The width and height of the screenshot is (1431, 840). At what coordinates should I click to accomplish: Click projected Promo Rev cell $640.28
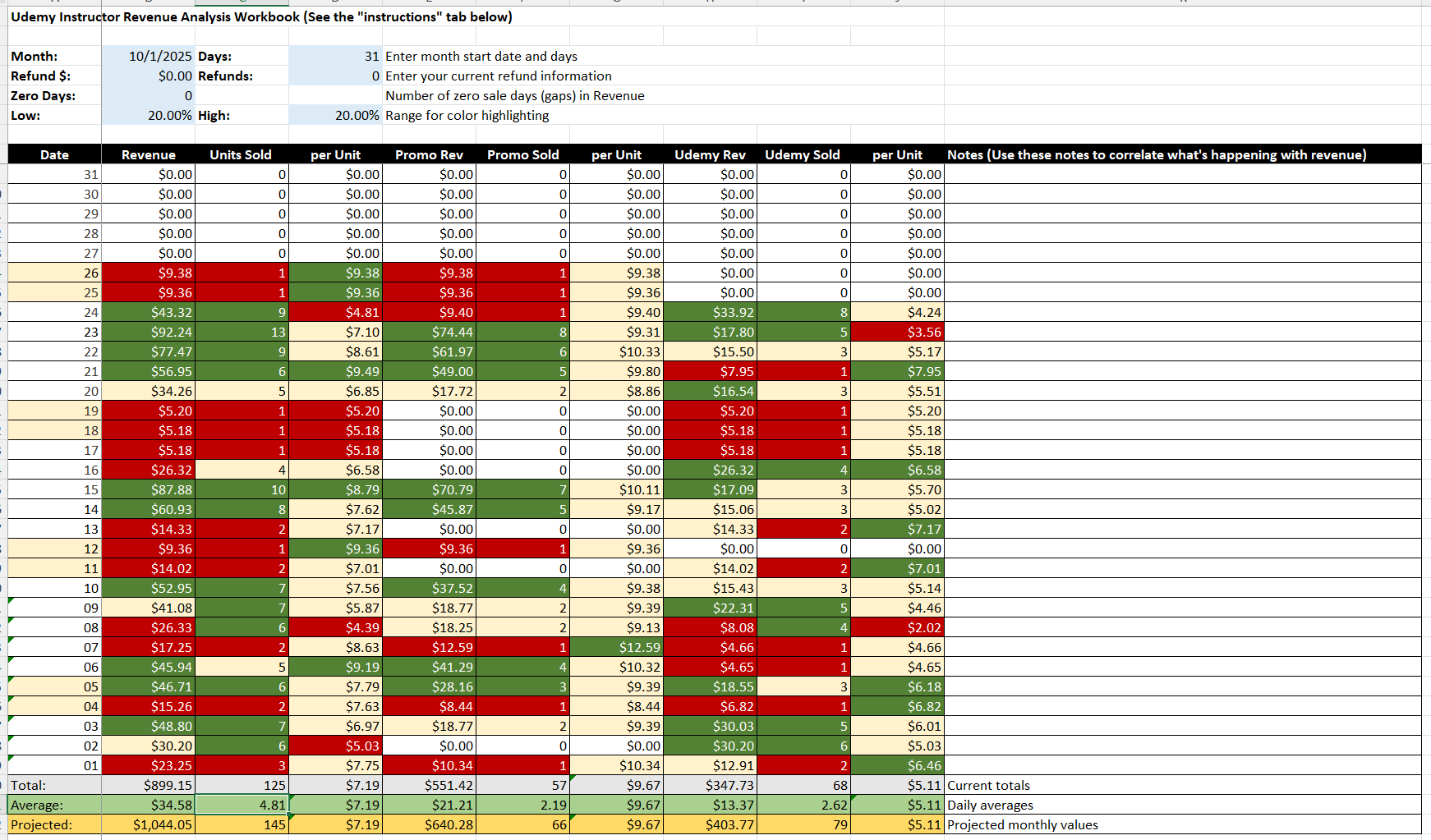pyautogui.click(x=429, y=824)
